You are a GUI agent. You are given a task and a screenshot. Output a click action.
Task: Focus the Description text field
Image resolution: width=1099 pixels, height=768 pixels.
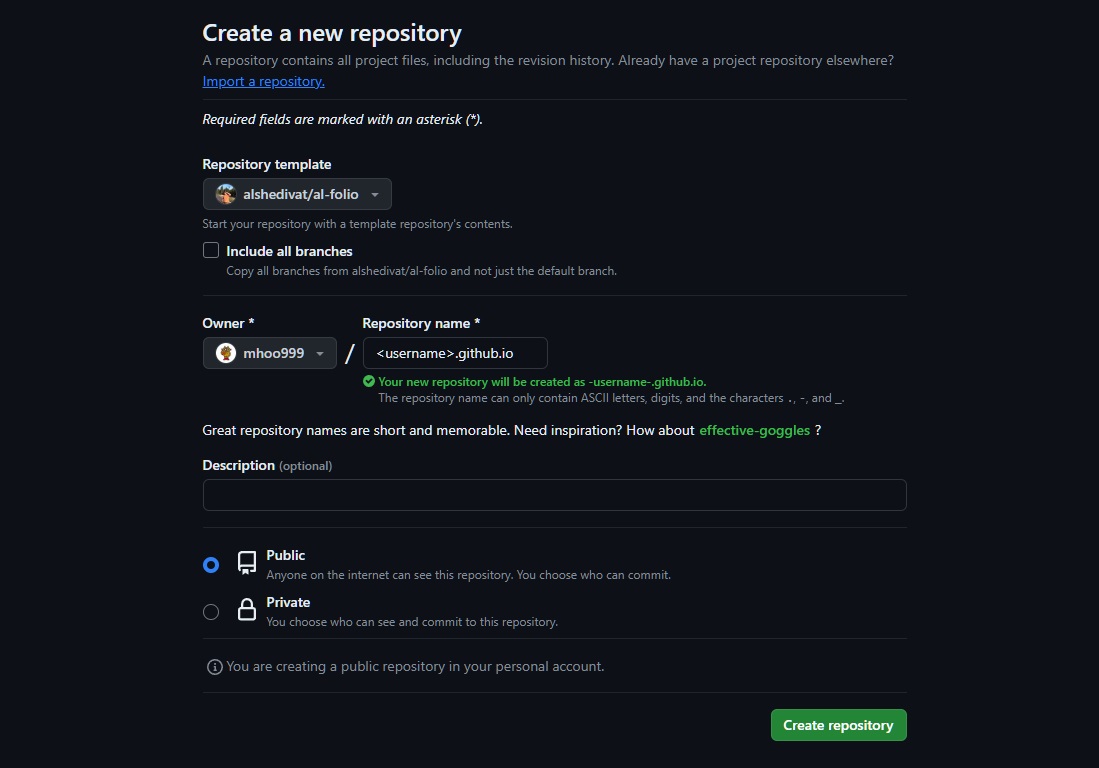click(554, 495)
